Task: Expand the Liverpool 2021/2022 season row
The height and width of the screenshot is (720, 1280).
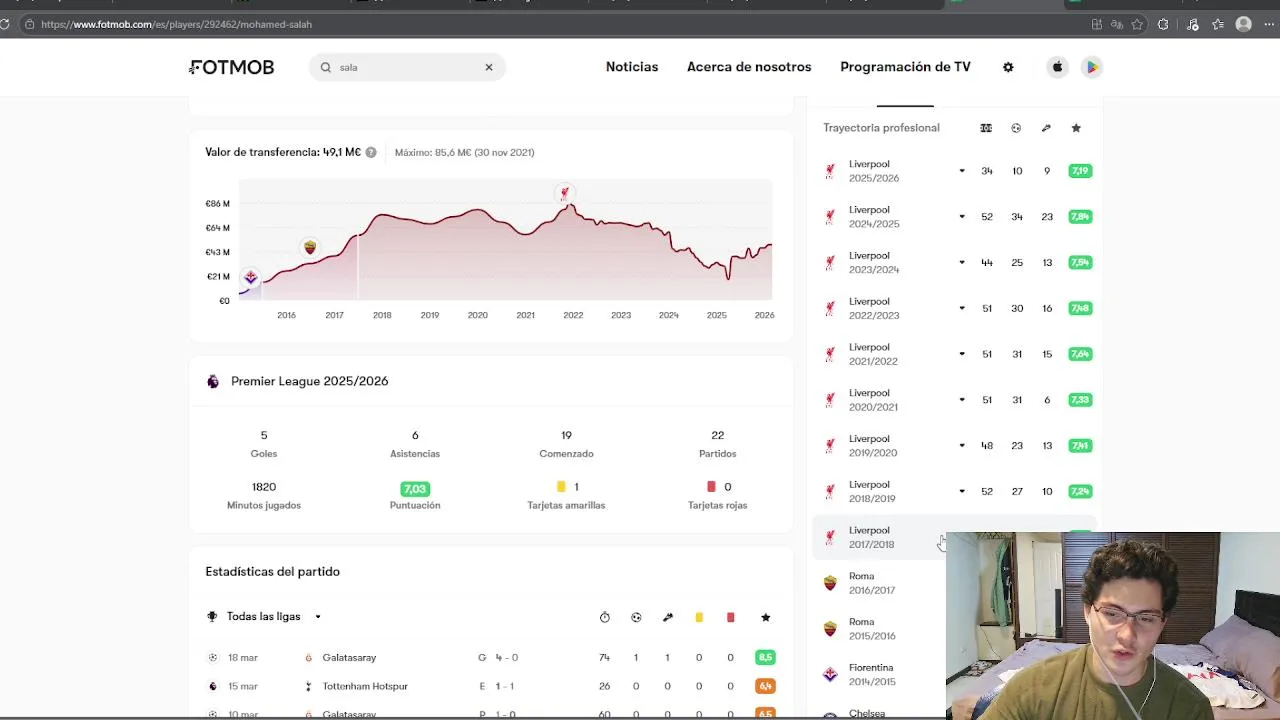Action: (x=962, y=354)
